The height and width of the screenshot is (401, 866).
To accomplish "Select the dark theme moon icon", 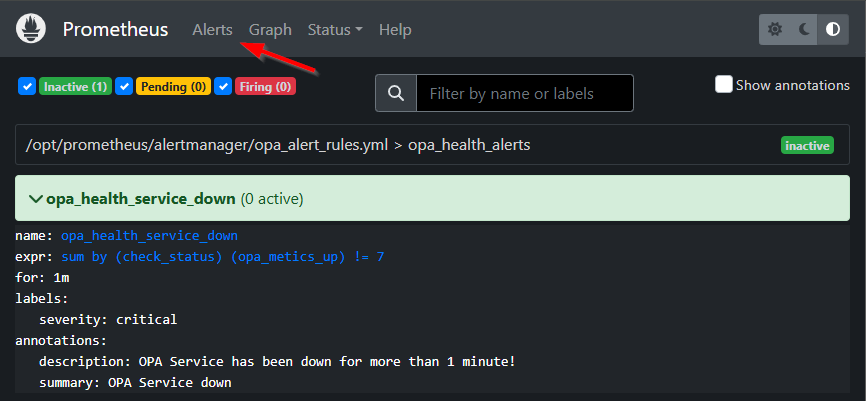I will click(x=804, y=29).
